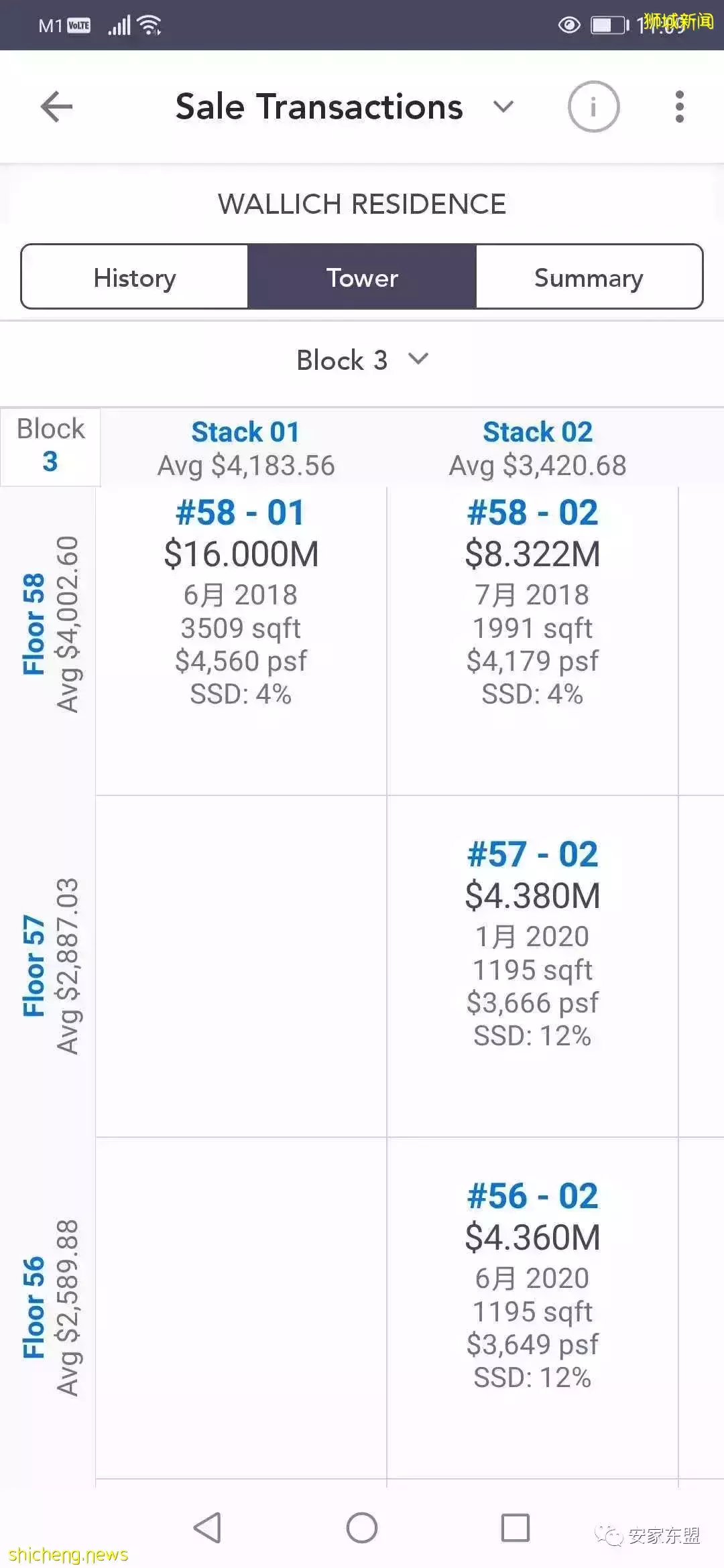The height and width of the screenshot is (1568, 724).
Task: Switch to the History tab
Action: coord(135,277)
